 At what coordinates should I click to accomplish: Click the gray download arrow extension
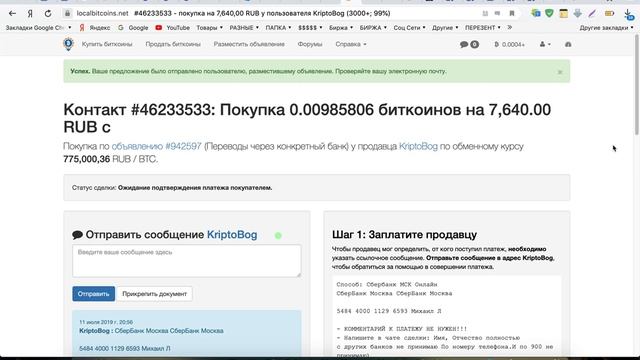coord(578,13)
